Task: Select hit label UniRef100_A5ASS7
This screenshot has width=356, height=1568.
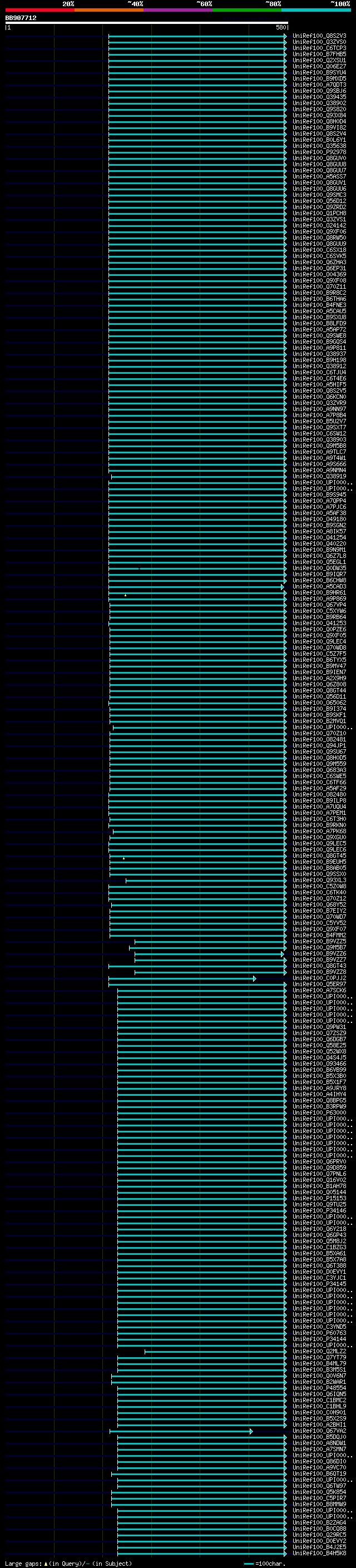Action: 319,176
